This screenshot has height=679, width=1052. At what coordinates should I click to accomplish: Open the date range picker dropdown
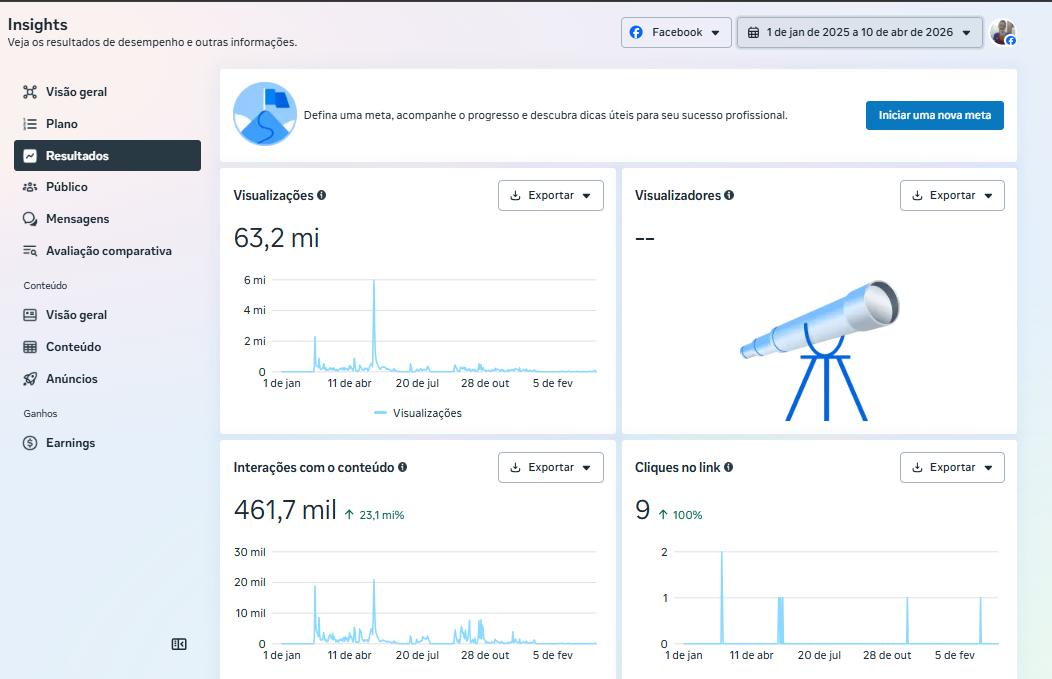[x=858, y=33]
